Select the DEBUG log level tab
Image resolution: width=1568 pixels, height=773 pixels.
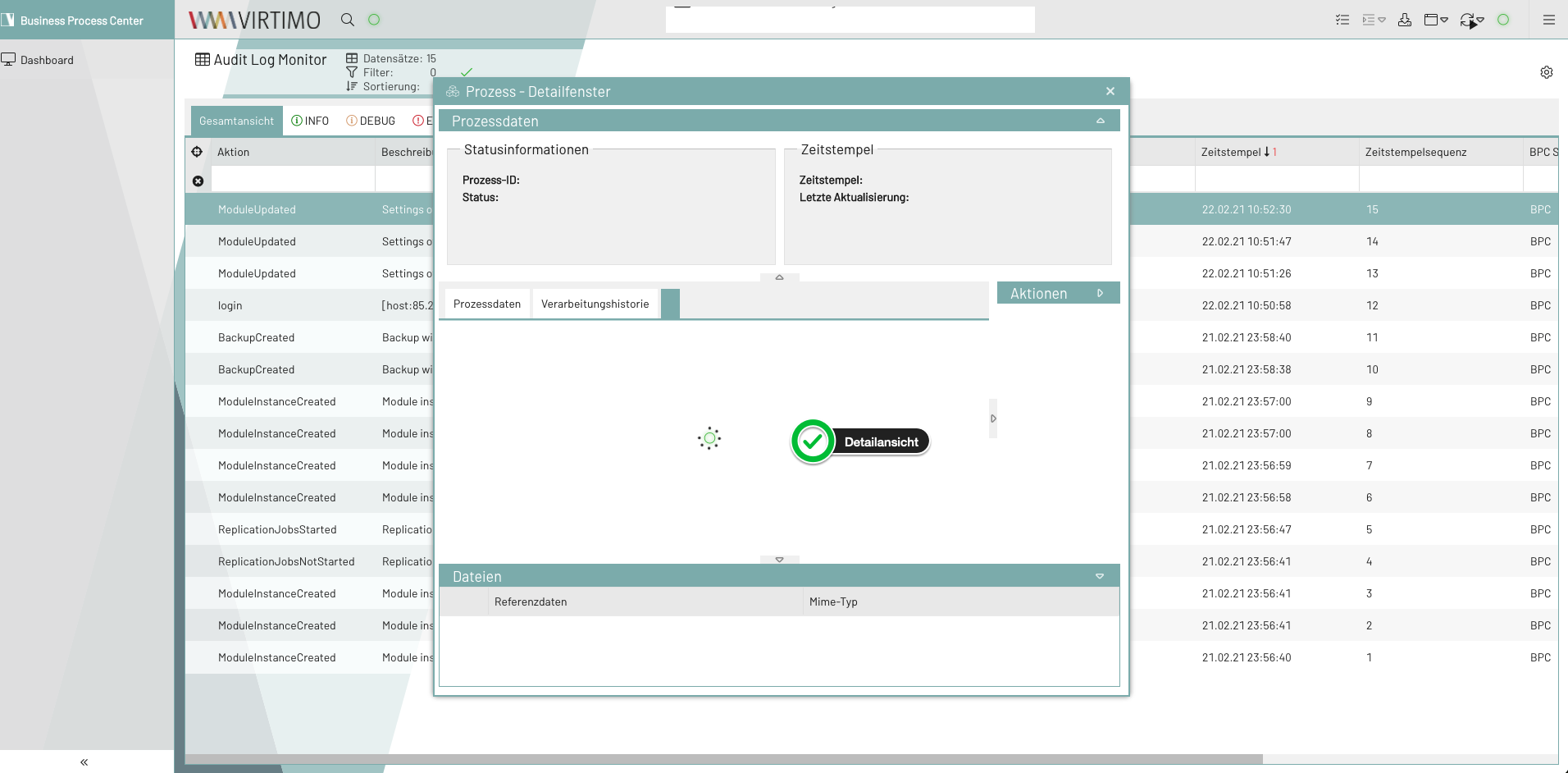371,121
